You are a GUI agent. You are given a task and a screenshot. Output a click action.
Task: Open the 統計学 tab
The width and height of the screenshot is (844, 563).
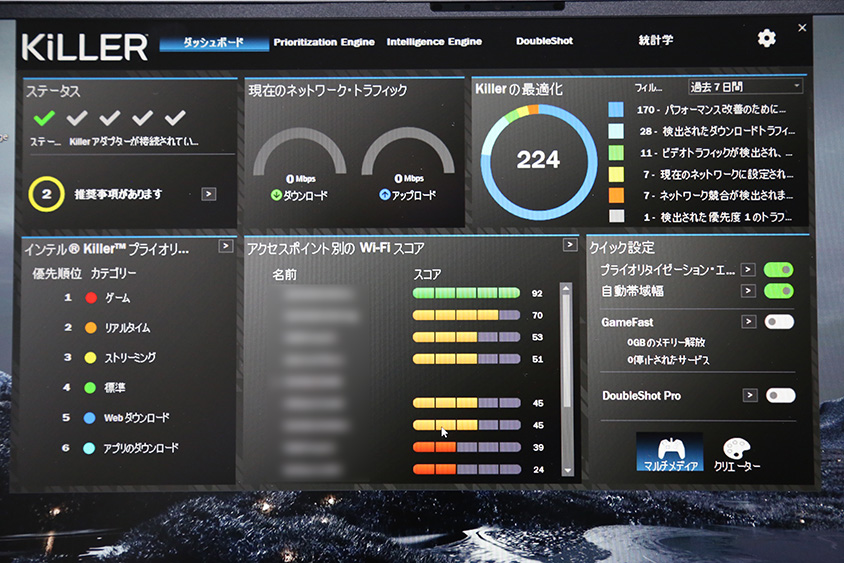coord(656,40)
